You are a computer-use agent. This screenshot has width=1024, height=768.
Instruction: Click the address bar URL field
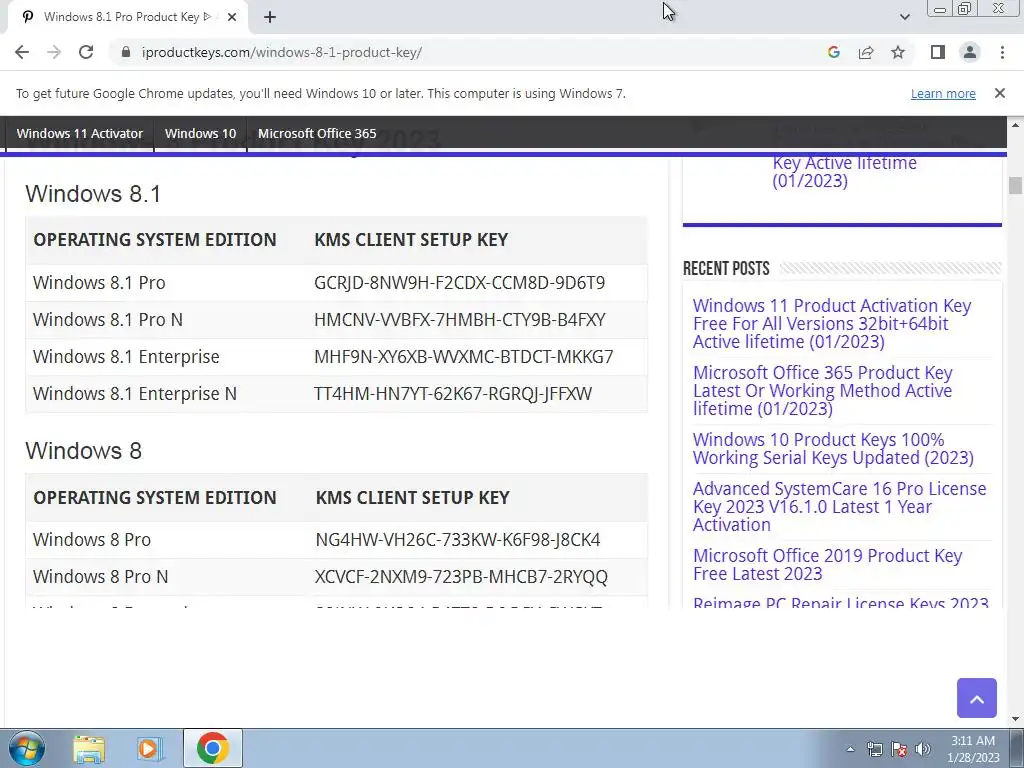click(x=457, y=52)
